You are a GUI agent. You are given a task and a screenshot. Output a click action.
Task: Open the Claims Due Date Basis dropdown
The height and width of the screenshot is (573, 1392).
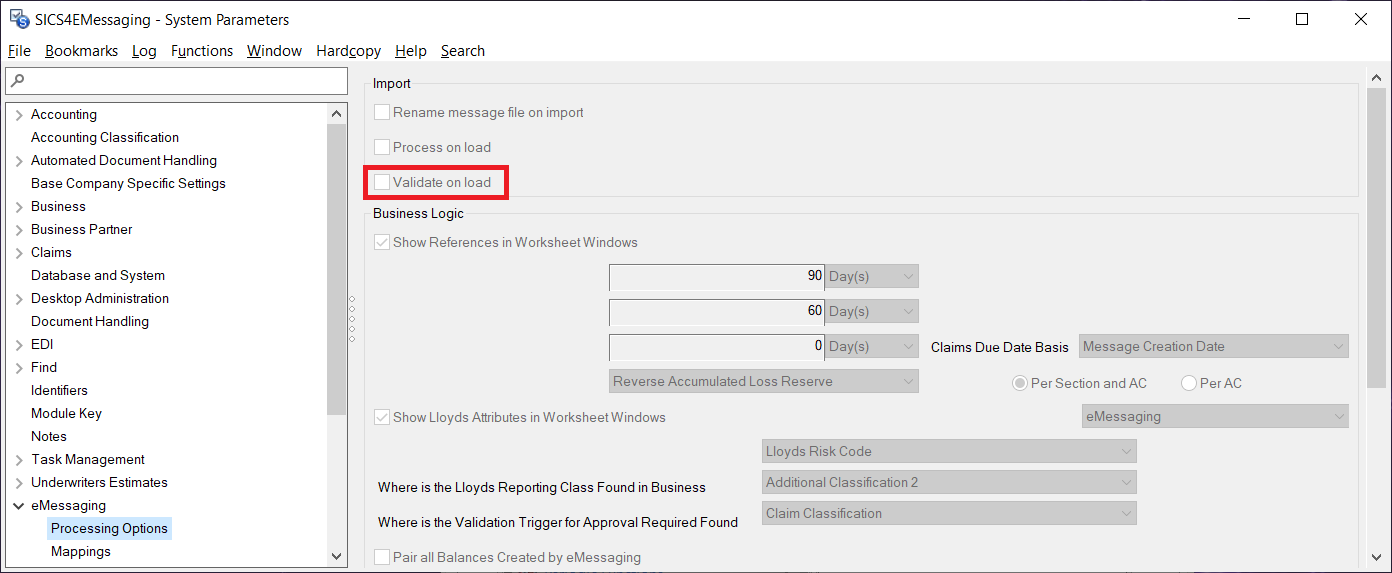click(1214, 347)
